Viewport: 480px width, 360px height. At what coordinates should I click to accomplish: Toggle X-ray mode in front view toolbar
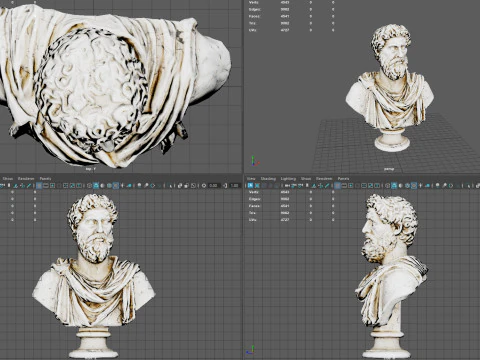[x=180, y=185]
